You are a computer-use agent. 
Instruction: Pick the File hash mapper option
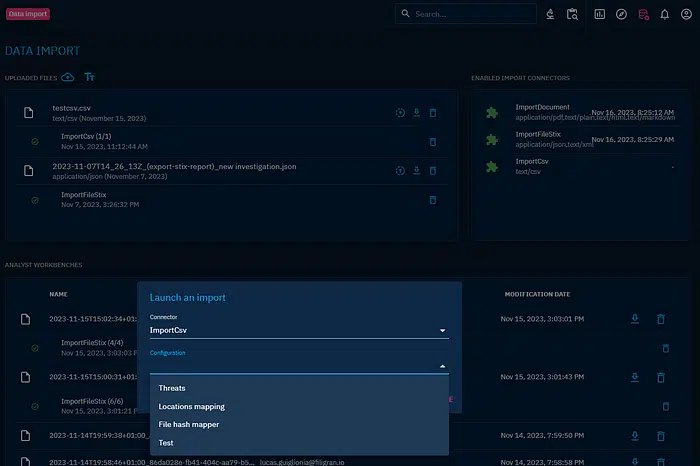(x=188, y=425)
